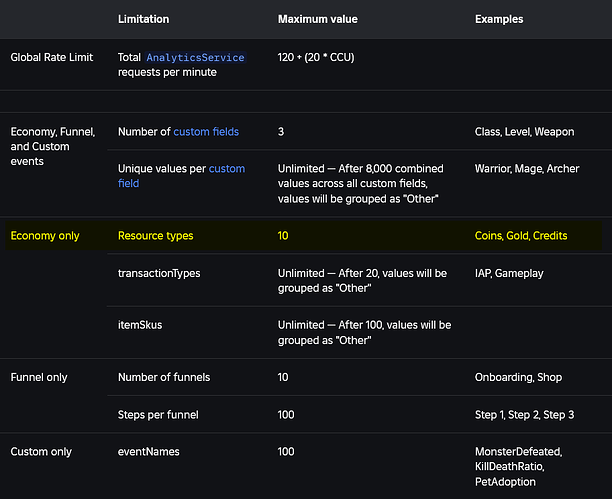Click the 120 + (20 * CCU) value
612x499 pixels.
click(x=316, y=57)
